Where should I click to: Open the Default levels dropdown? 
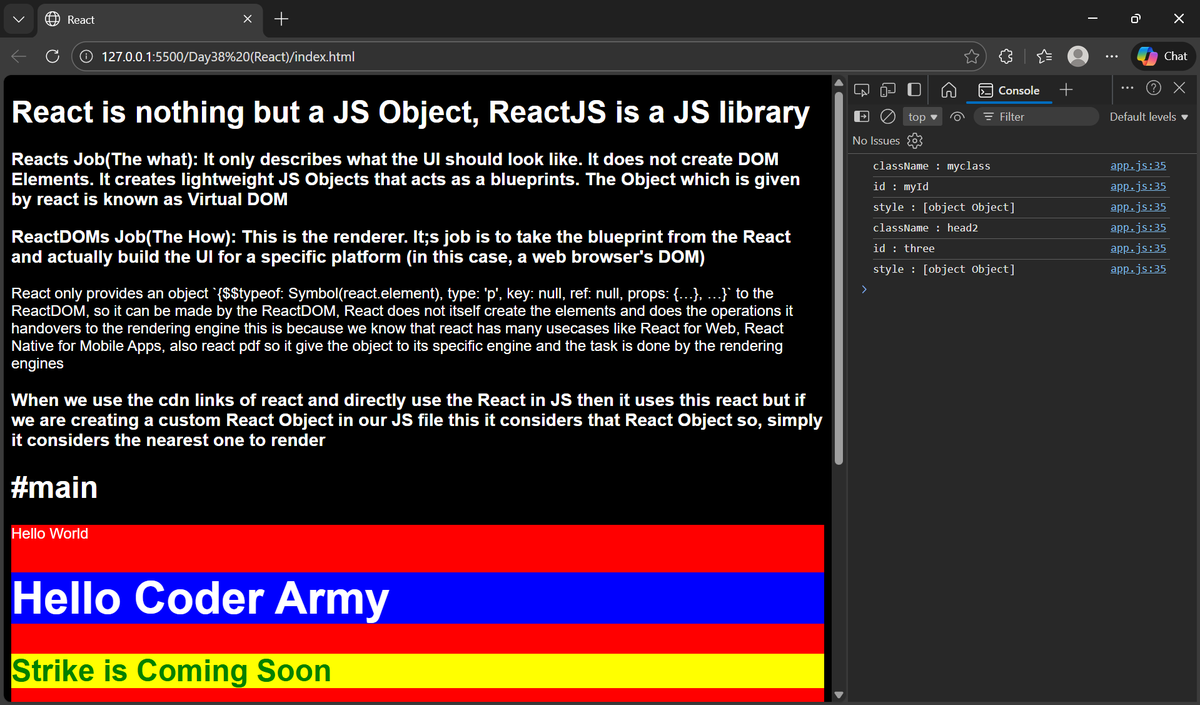point(1148,116)
